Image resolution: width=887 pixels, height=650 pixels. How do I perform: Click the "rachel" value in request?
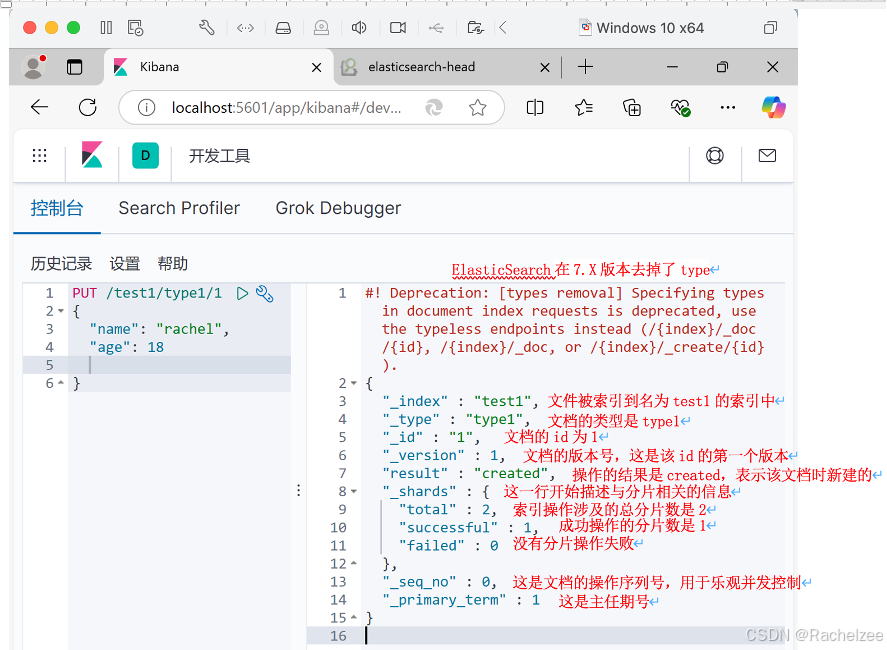[x=188, y=329]
